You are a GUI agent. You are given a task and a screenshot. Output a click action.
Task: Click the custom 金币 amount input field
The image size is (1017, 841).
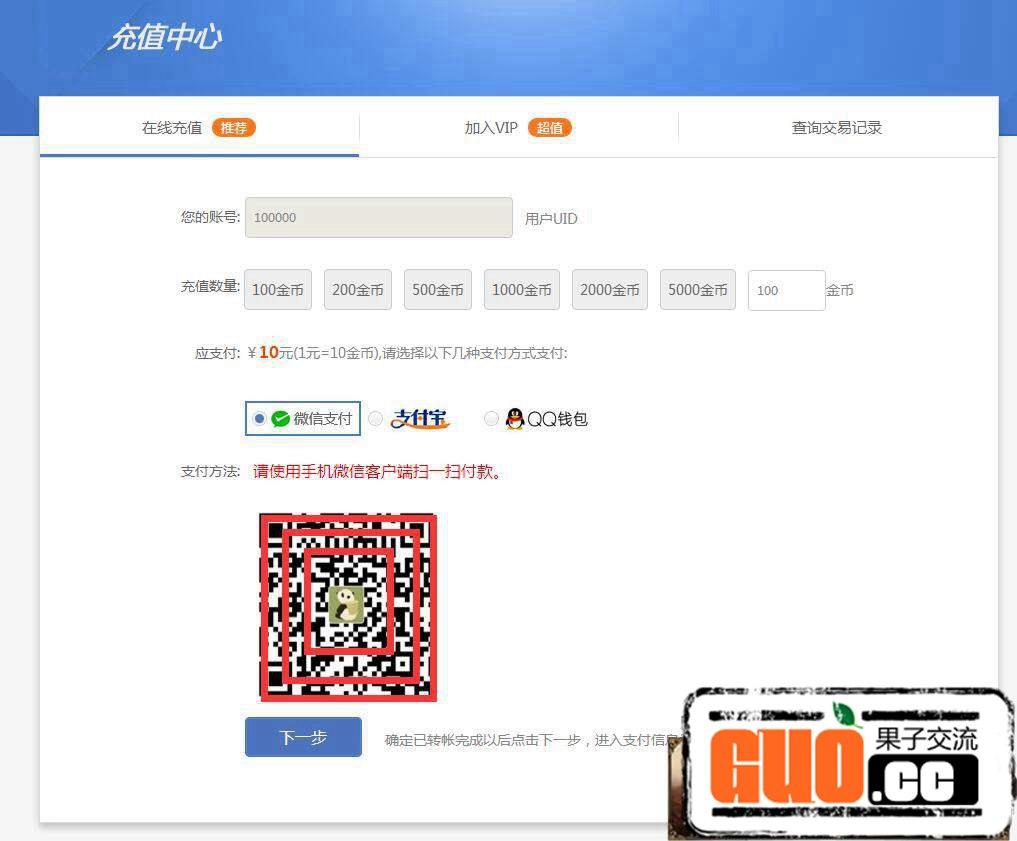[x=787, y=290]
